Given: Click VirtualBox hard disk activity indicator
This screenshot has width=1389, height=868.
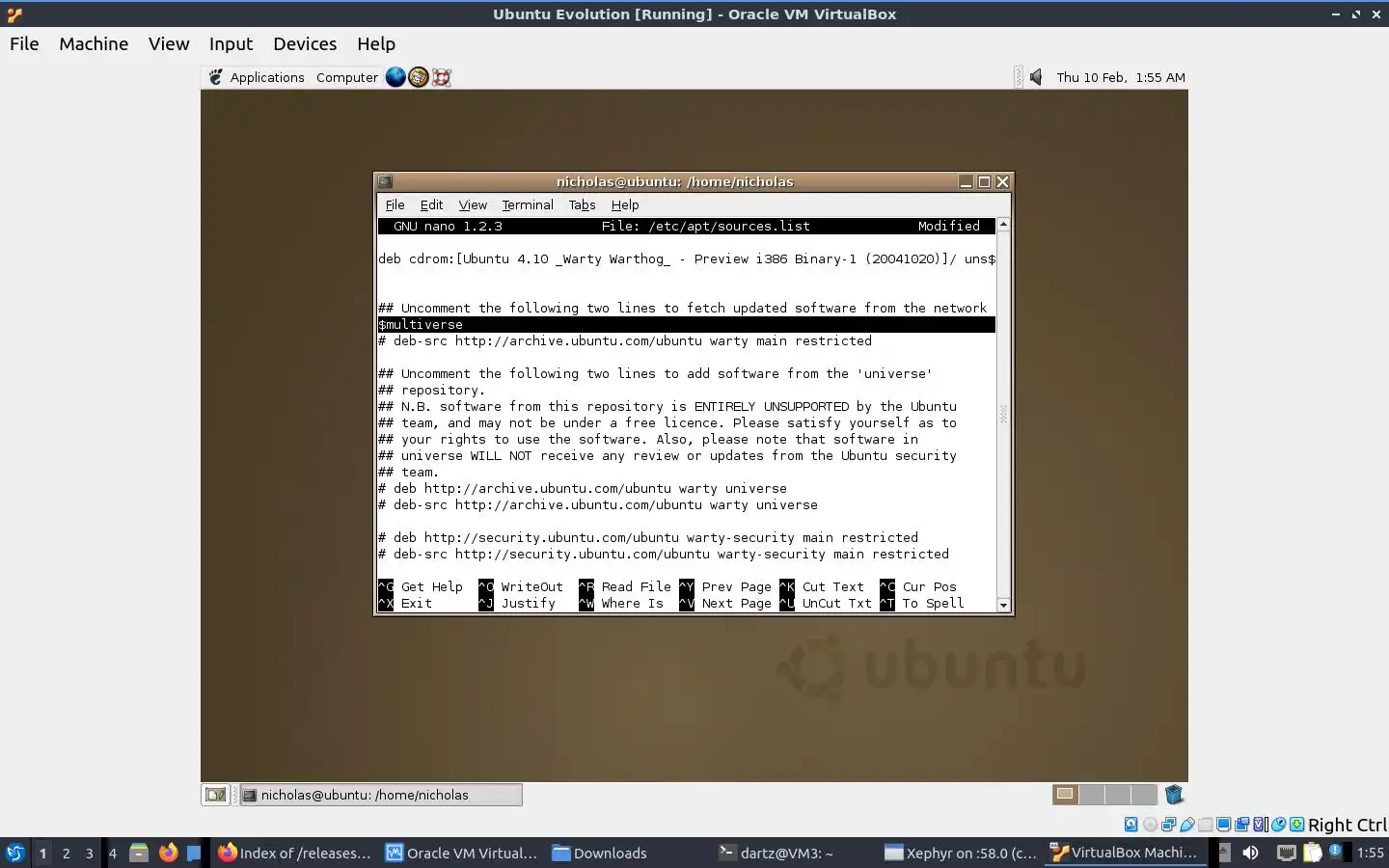Looking at the screenshot, I should click(x=1131, y=825).
